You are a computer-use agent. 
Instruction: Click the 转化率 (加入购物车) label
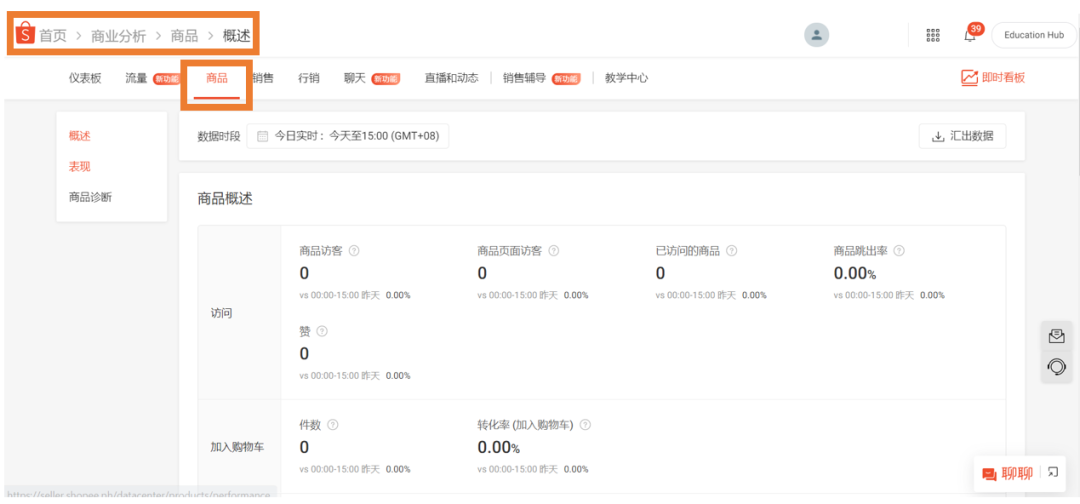pos(526,425)
